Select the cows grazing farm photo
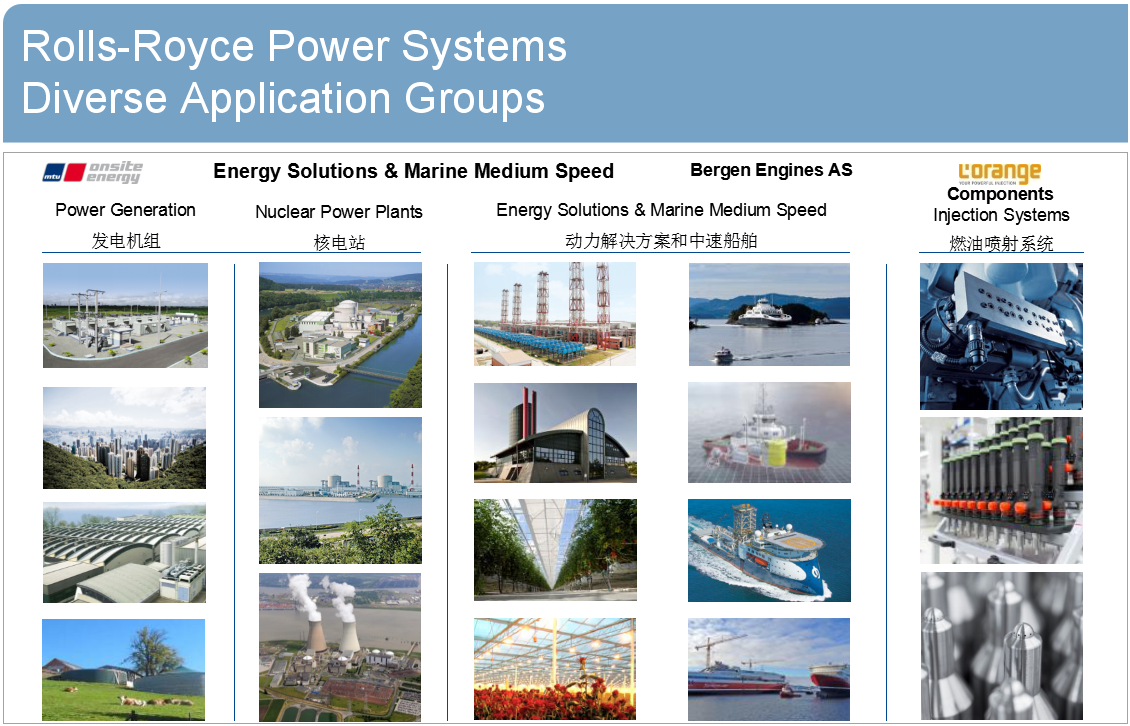This screenshot has height=726, width=1130. pos(123,669)
